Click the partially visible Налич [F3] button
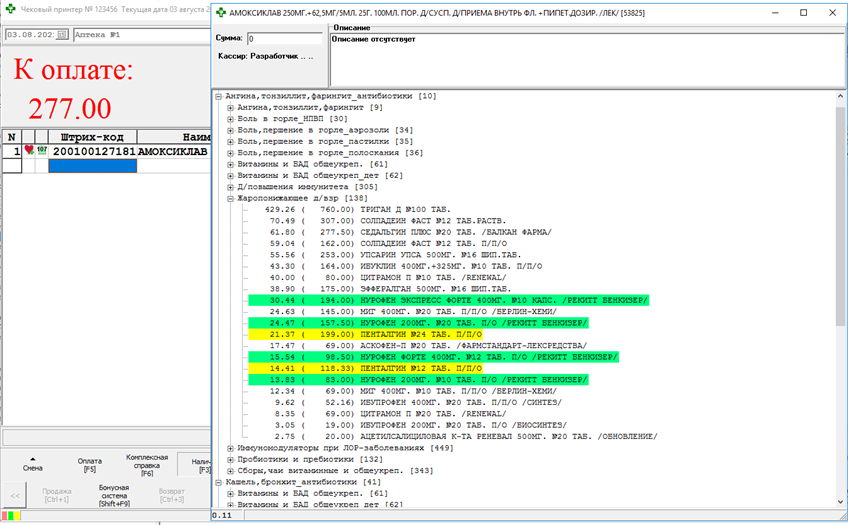Screen dimensions: 848x525 point(195,465)
